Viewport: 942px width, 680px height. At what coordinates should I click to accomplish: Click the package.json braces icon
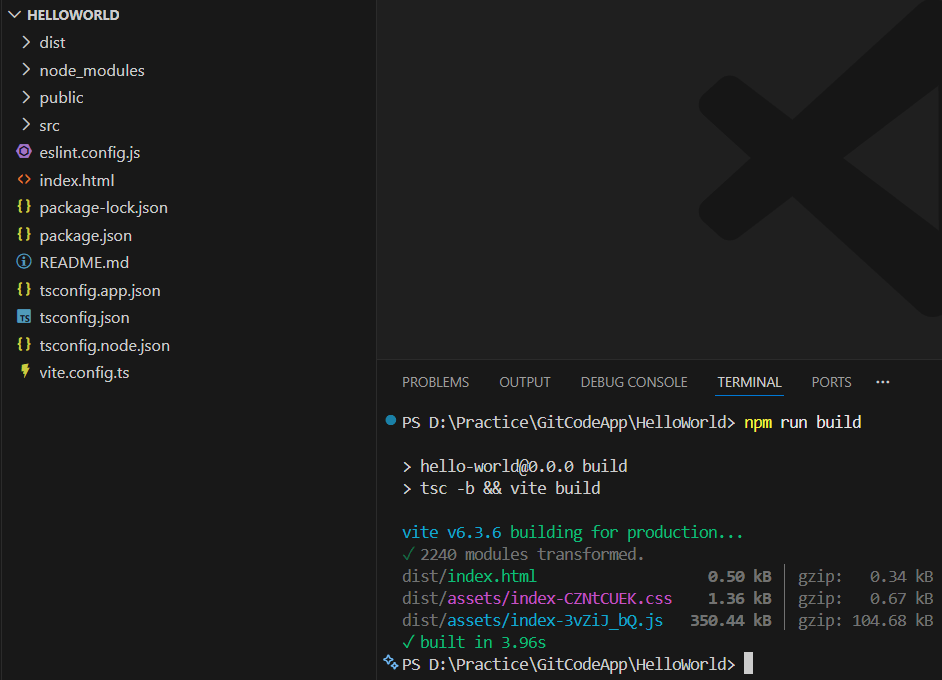[x=24, y=235]
